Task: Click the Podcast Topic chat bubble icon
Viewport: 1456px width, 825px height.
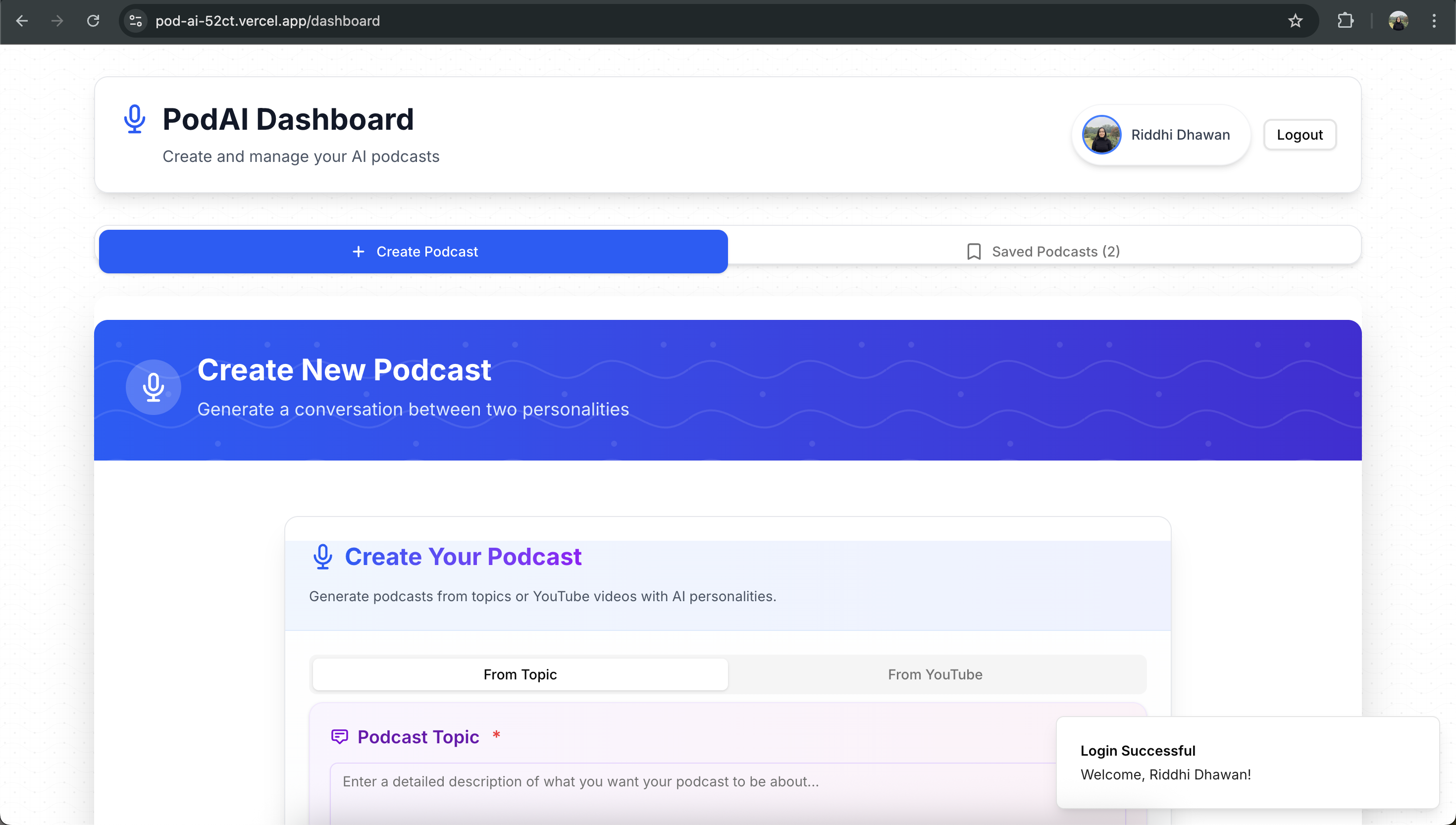Action: point(339,737)
